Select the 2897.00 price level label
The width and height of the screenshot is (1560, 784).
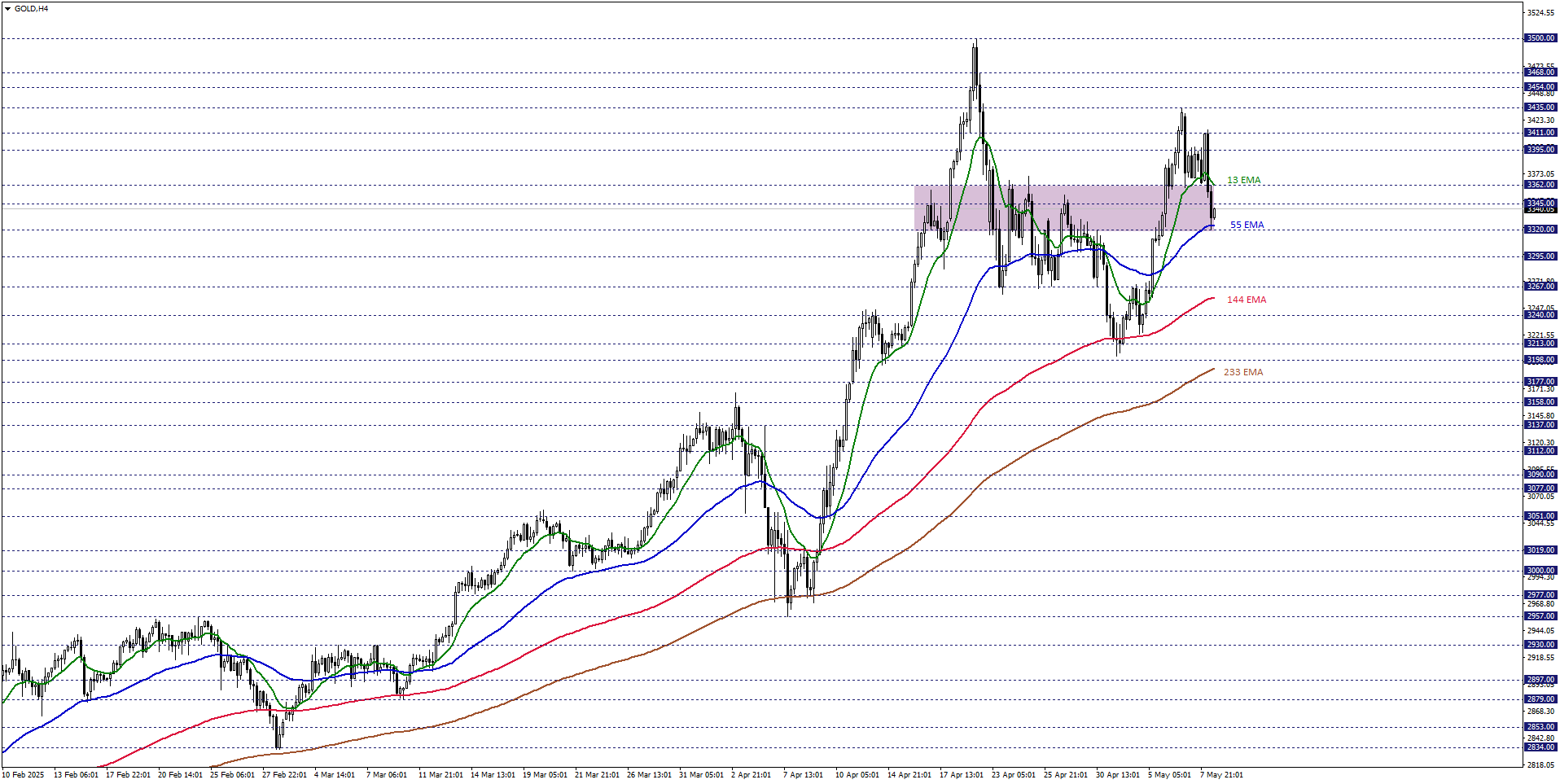pos(1540,680)
